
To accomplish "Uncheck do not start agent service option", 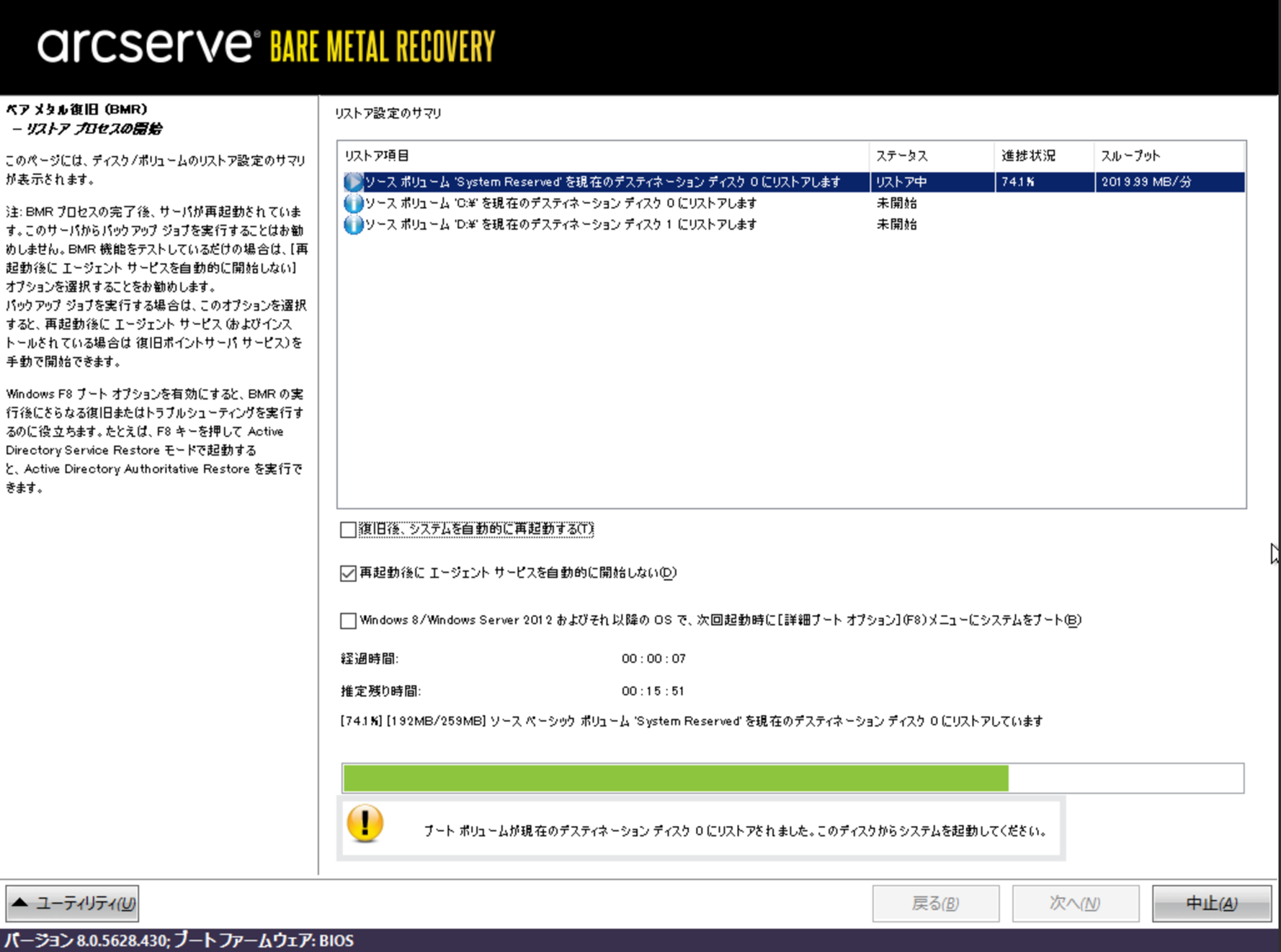I will pyautogui.click(x=348, y=573).
